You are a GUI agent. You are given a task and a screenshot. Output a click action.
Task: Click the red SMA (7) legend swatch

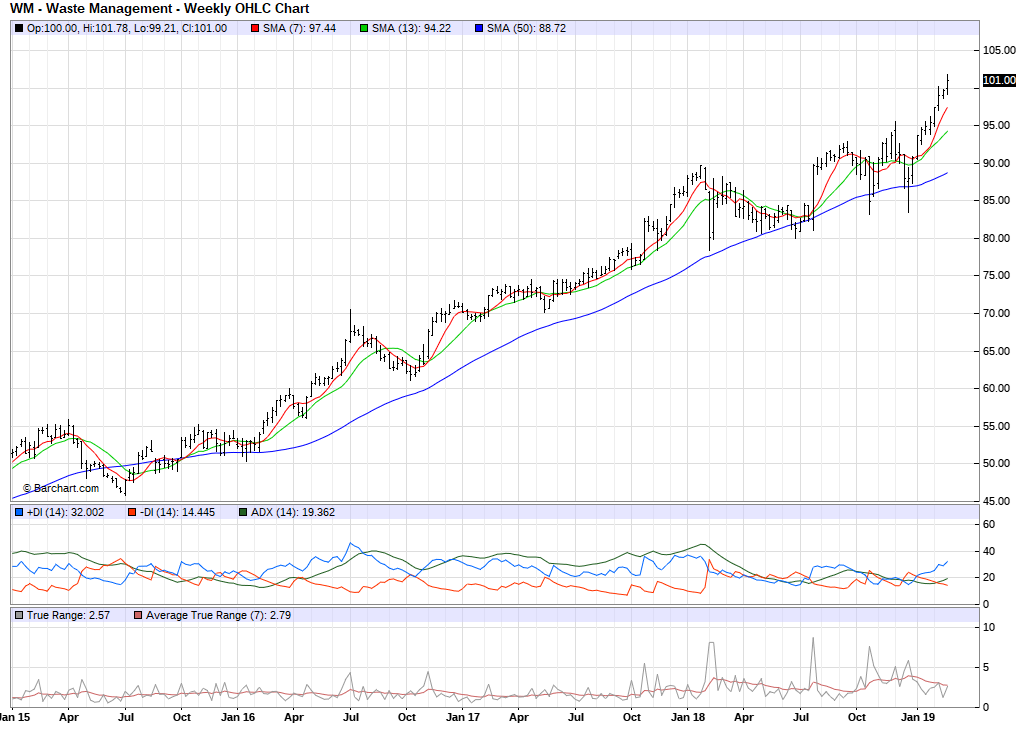[254, 28]
